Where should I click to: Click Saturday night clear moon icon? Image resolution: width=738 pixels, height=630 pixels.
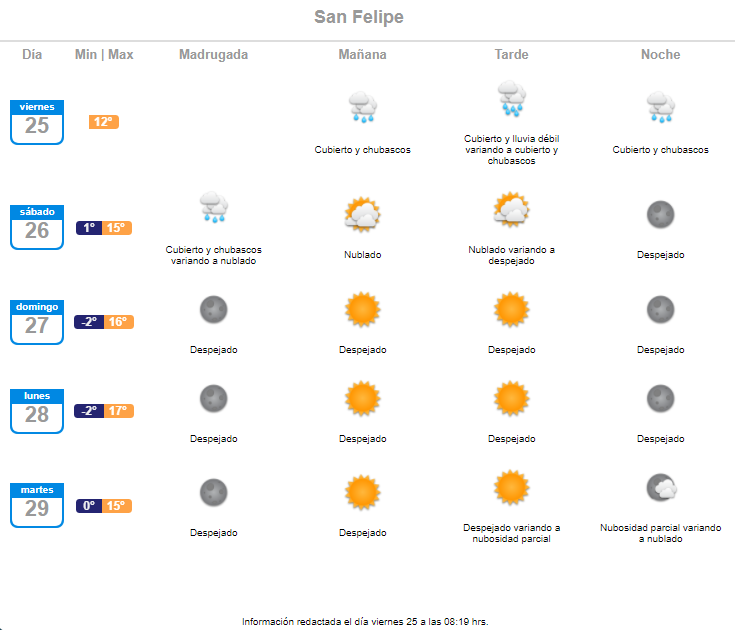click(x=660, y=215)
